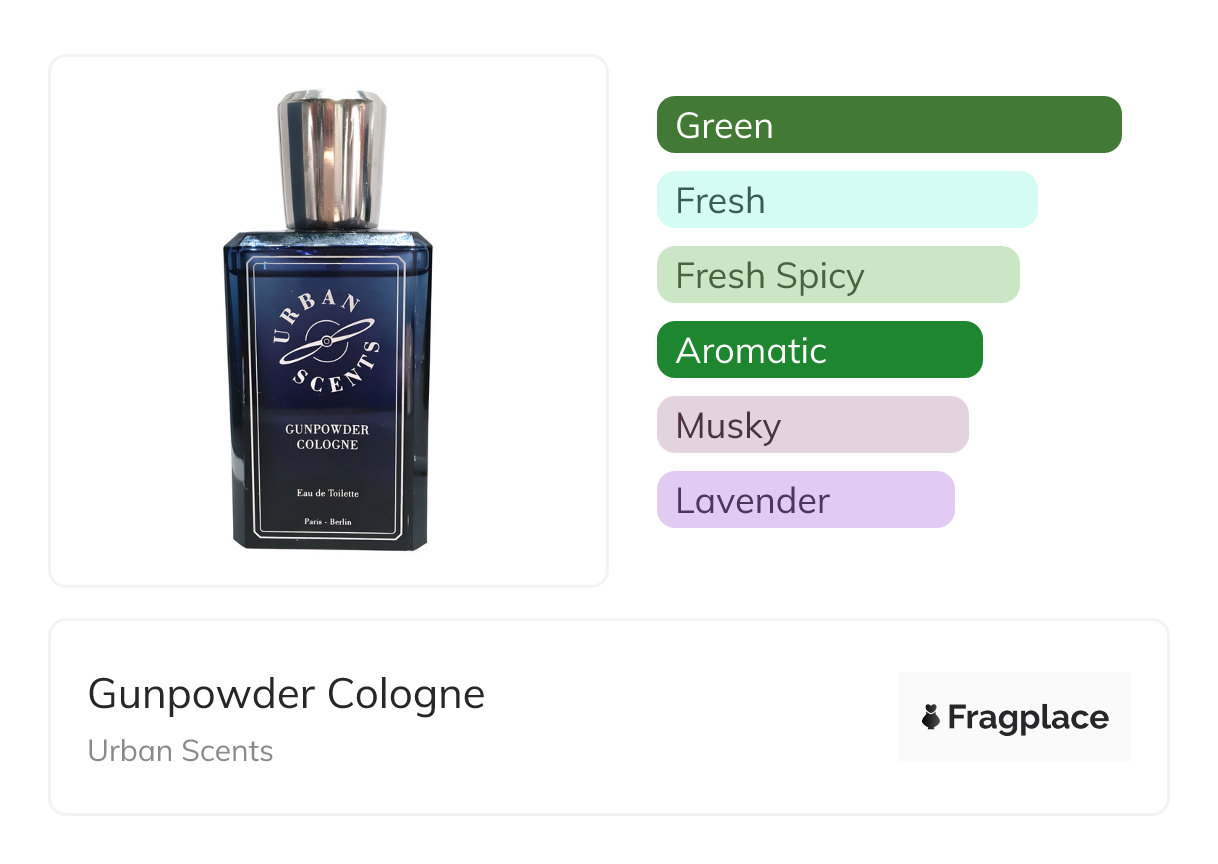Viewport: 1218px width, 864px height.
Task: Click the propeller emblem on the bottle
Action: [327, 341]
